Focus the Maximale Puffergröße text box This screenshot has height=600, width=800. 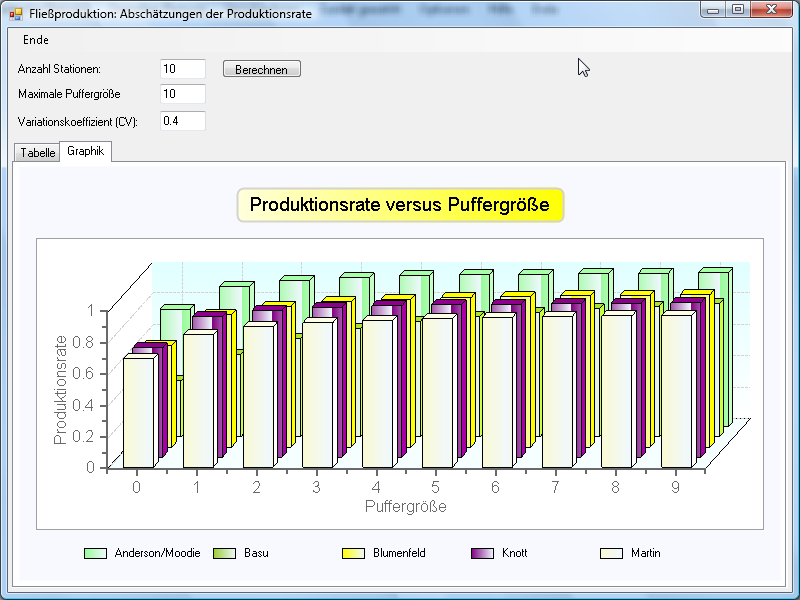(x=182, y=94)
